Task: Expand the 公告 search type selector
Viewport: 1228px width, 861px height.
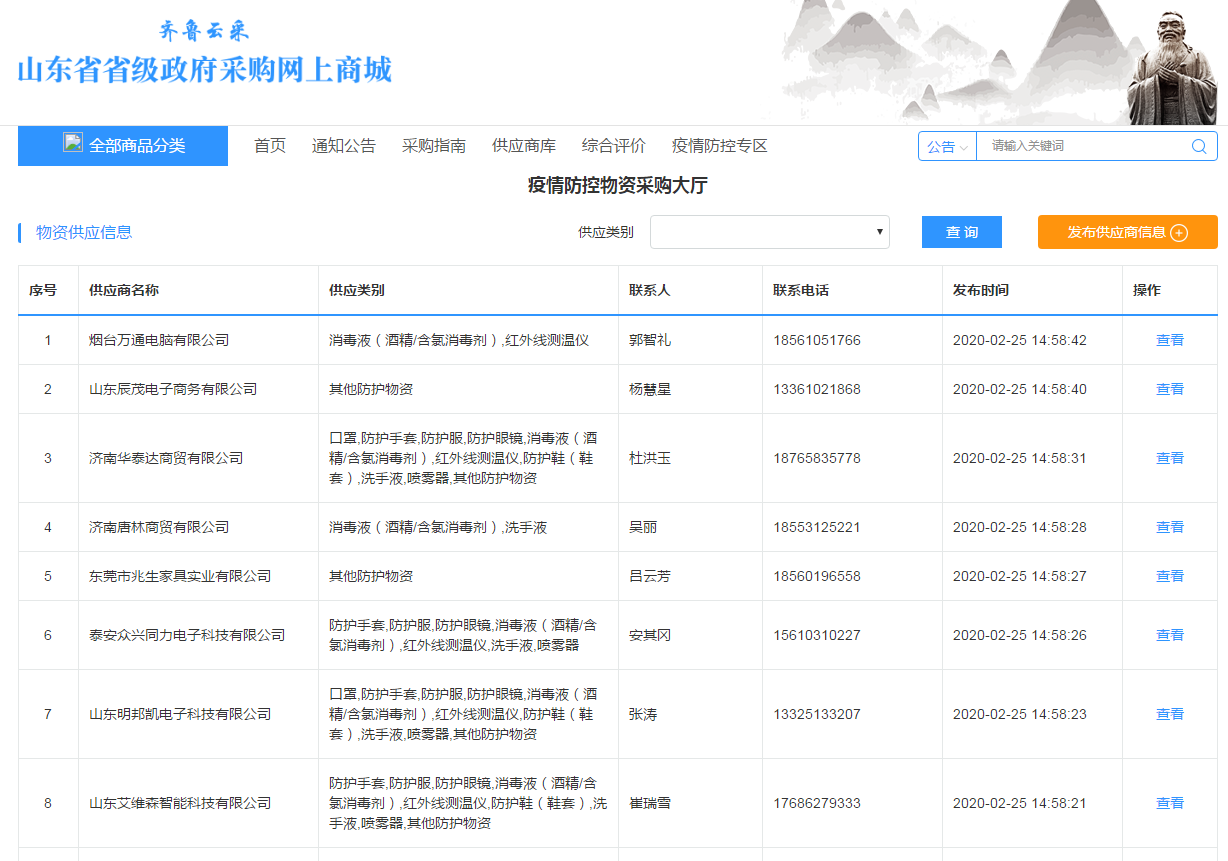Action: [947, 146]
